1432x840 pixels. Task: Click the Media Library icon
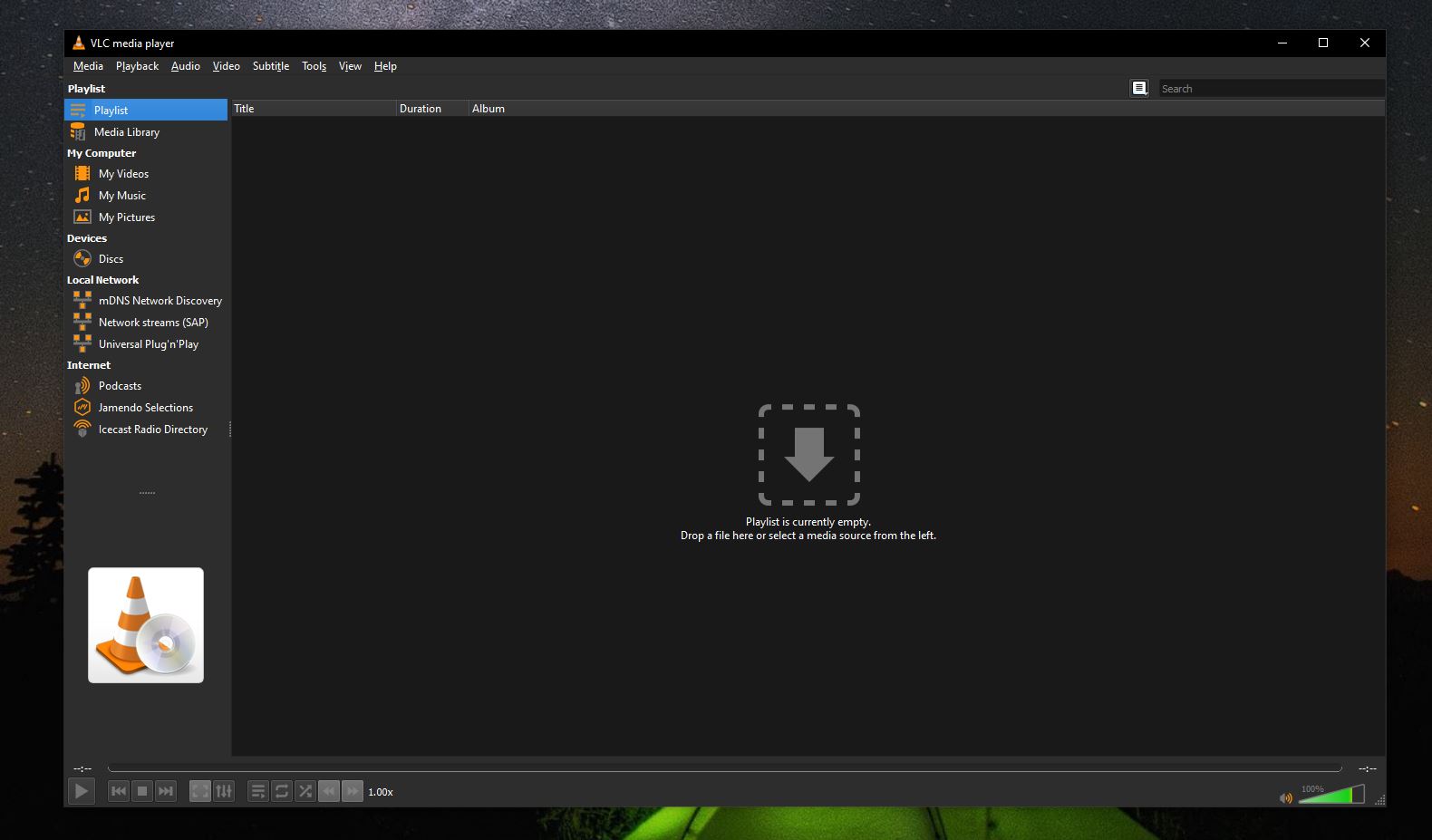pyautogui.click(x=78, y=131)
